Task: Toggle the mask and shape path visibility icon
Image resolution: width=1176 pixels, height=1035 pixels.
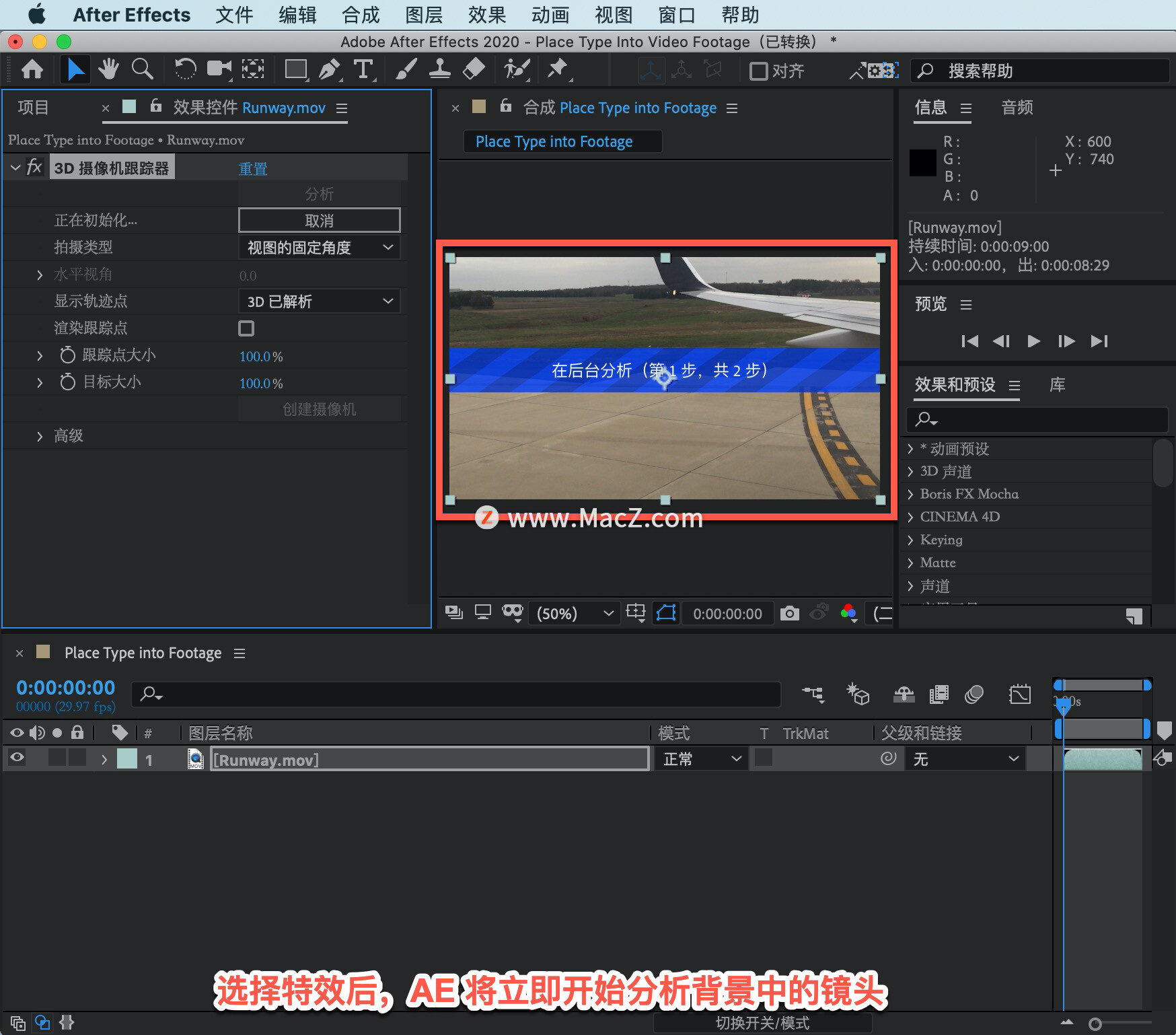Action: coord(666,612)
